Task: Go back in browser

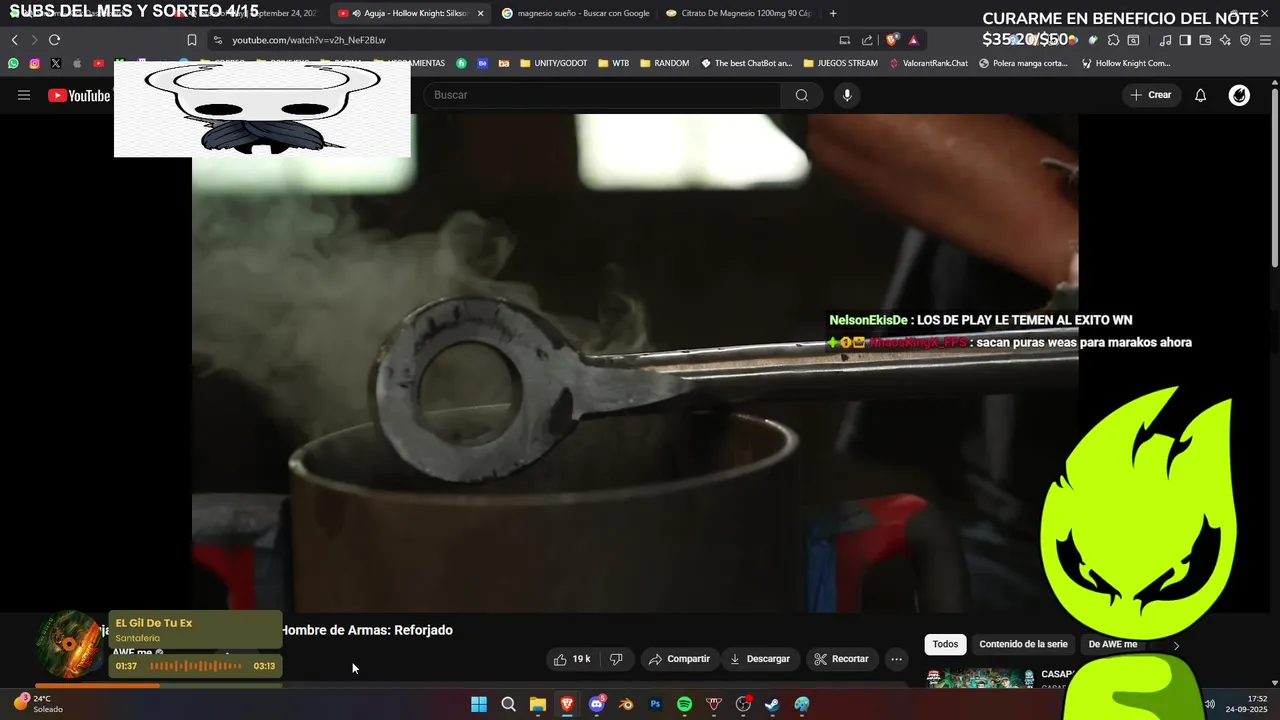Action: [14, 40]
